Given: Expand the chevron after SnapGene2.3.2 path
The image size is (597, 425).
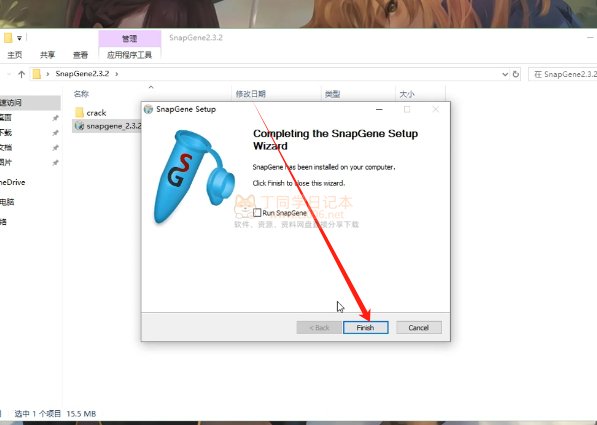Looking at the screenshot, I should point(117,73).
